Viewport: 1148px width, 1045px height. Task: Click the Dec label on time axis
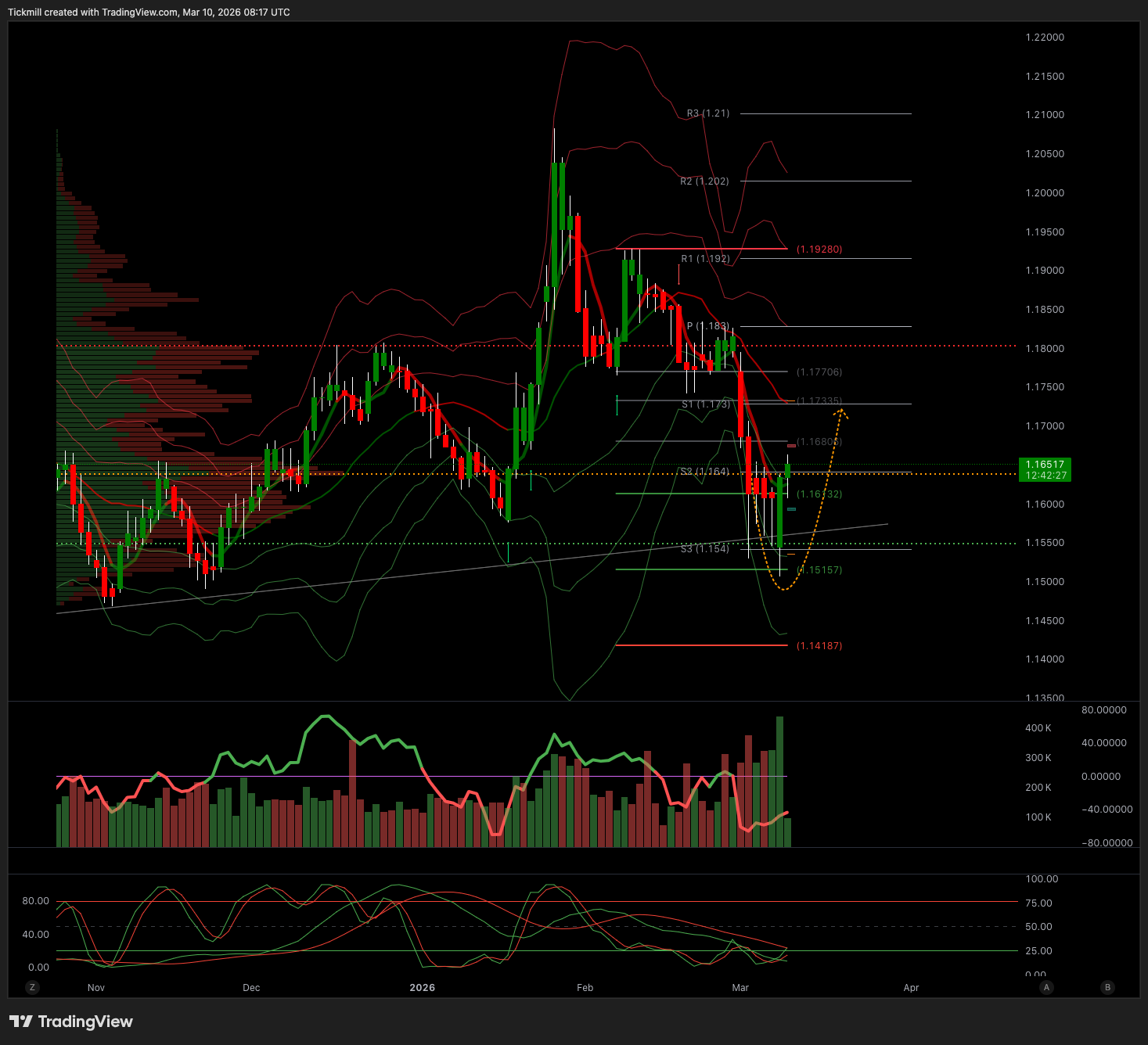pos(251,988)
